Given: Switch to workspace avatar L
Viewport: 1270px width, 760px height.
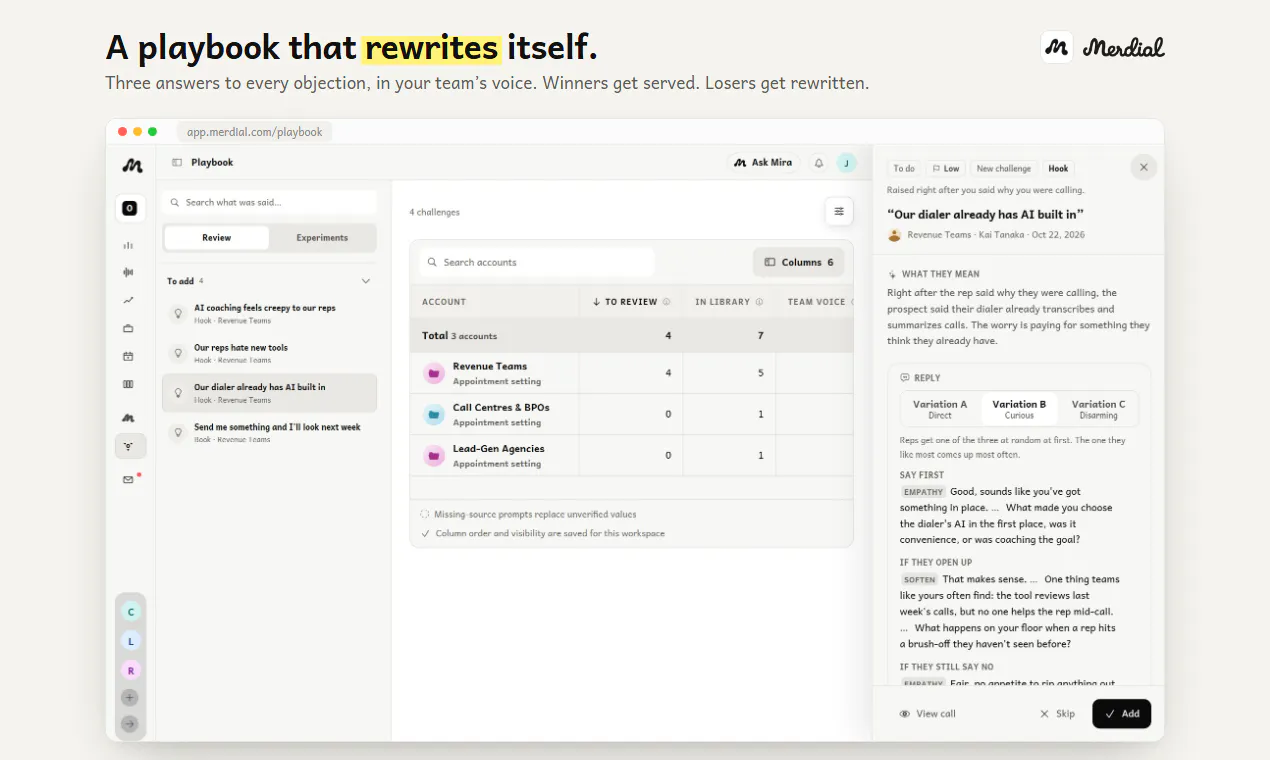Looking at the screenshot, I should [130, 641].
